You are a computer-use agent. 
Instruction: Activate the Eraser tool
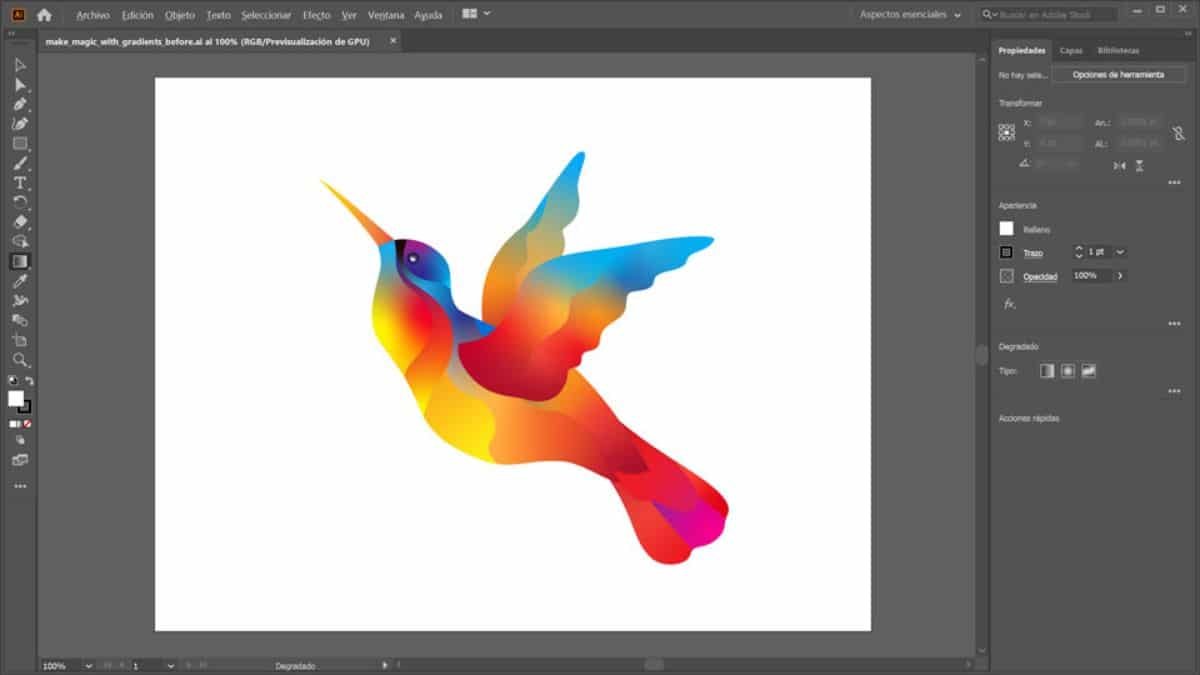click(20, 222)
